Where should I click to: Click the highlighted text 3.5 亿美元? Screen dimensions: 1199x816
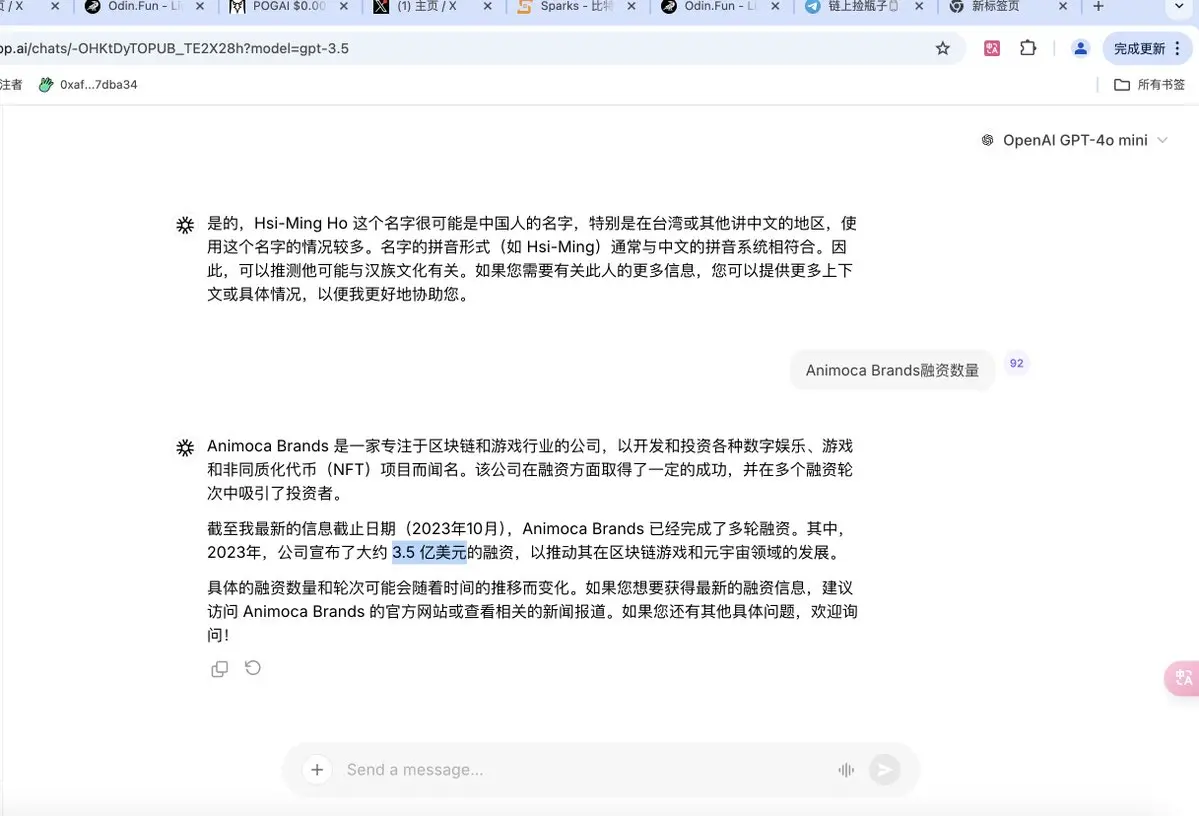(429, 552)
